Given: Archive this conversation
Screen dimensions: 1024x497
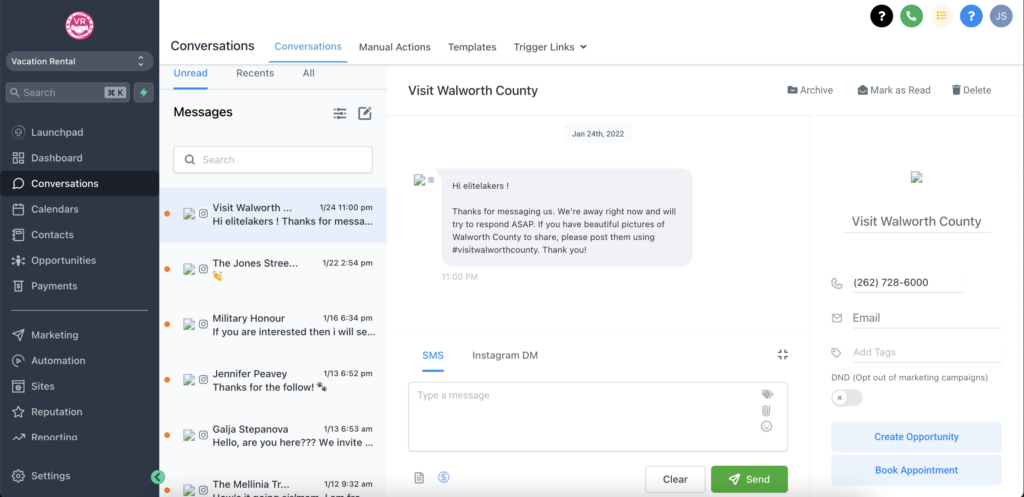Looking at the screenshot, I should 810,90.
